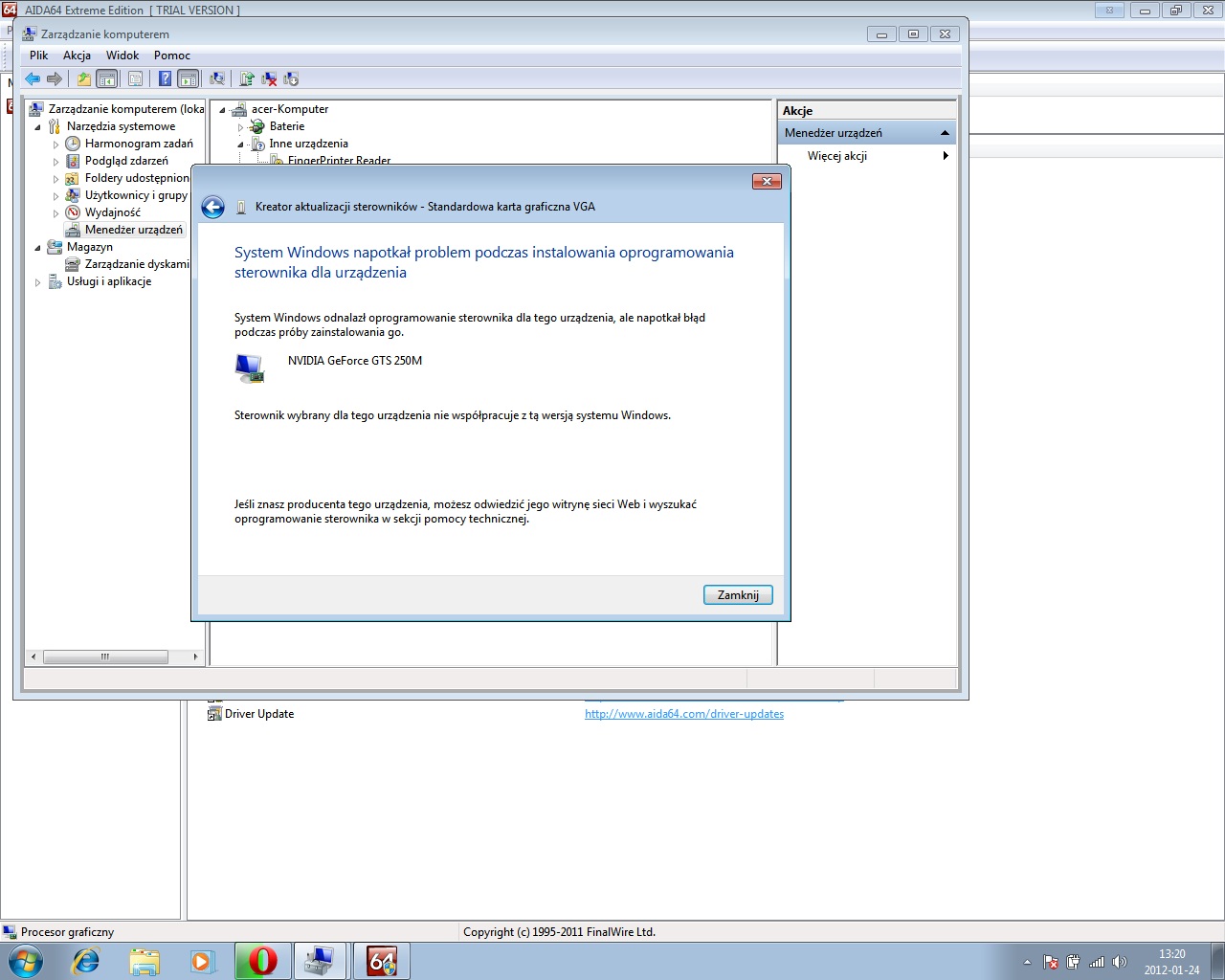Click the Uninstall device toolbar icon
Image resolution: width=1225 pixels, height=980 pixels.
coord(269,78)
